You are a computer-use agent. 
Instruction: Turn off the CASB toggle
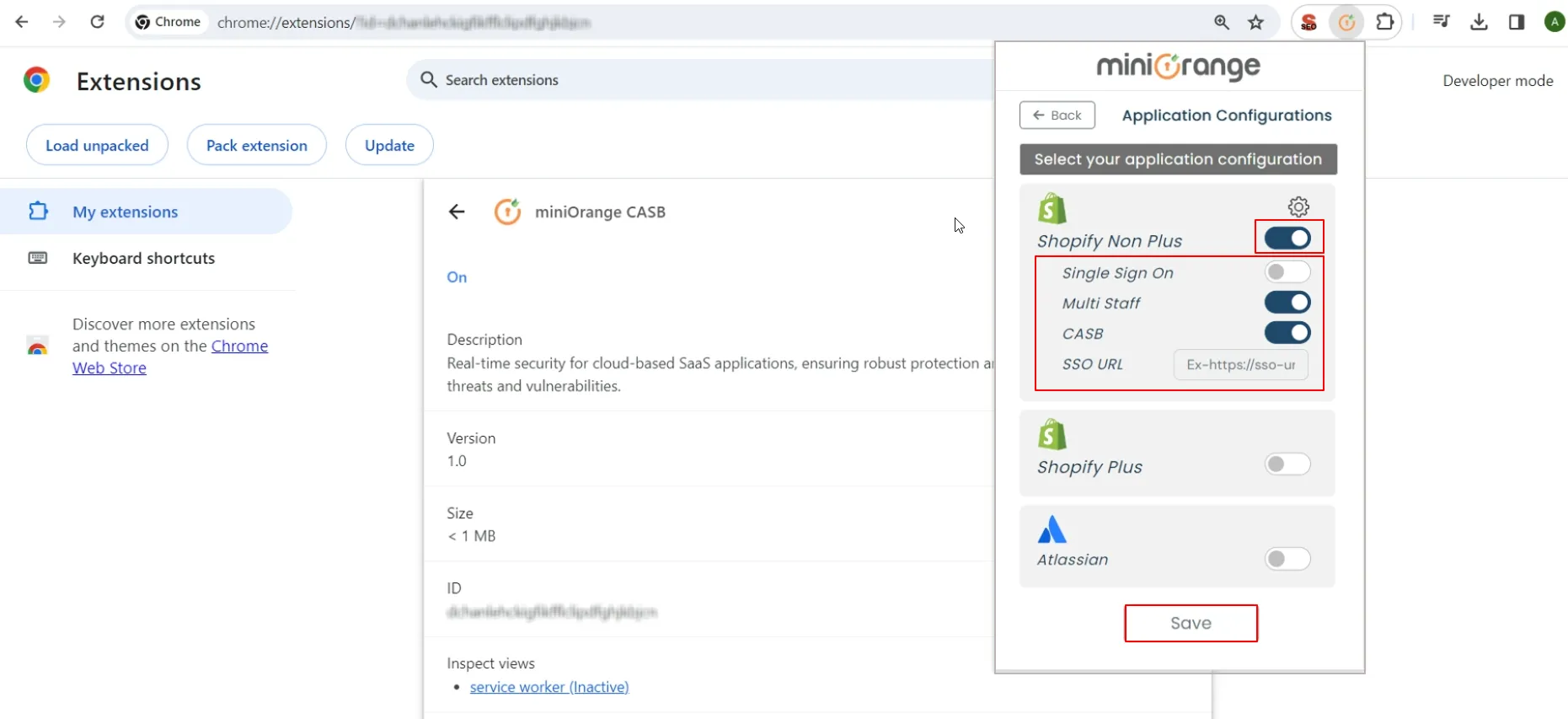pos(1287,333)
